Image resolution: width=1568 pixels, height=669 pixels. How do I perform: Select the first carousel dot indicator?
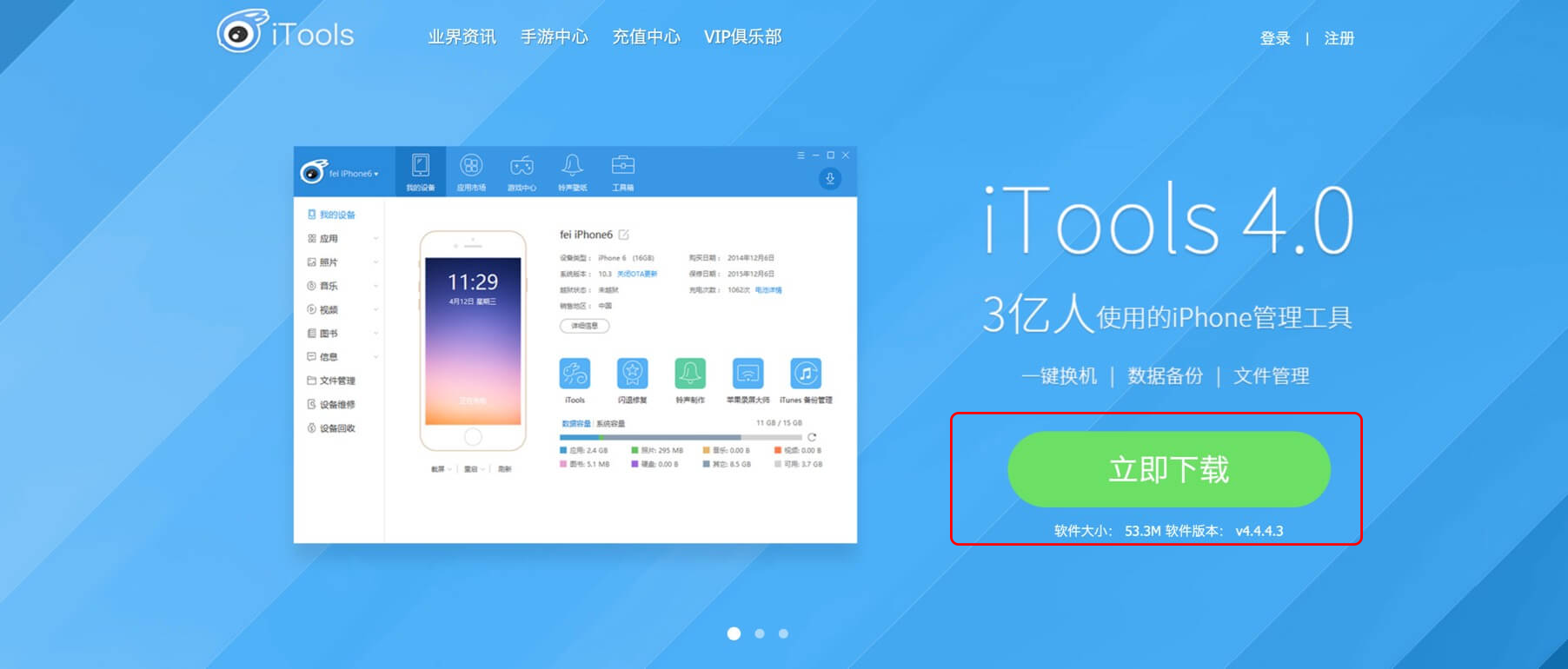734,633
